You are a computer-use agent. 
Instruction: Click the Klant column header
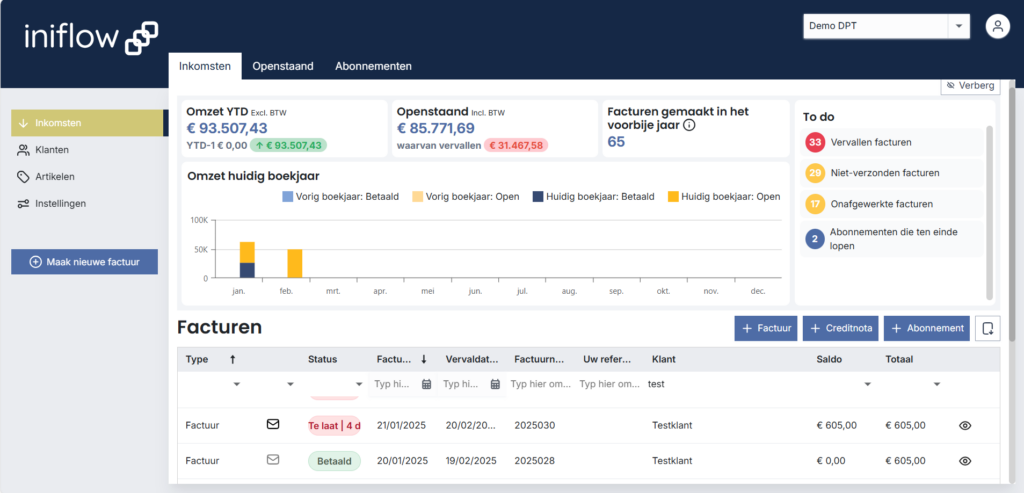coord(664,359)
